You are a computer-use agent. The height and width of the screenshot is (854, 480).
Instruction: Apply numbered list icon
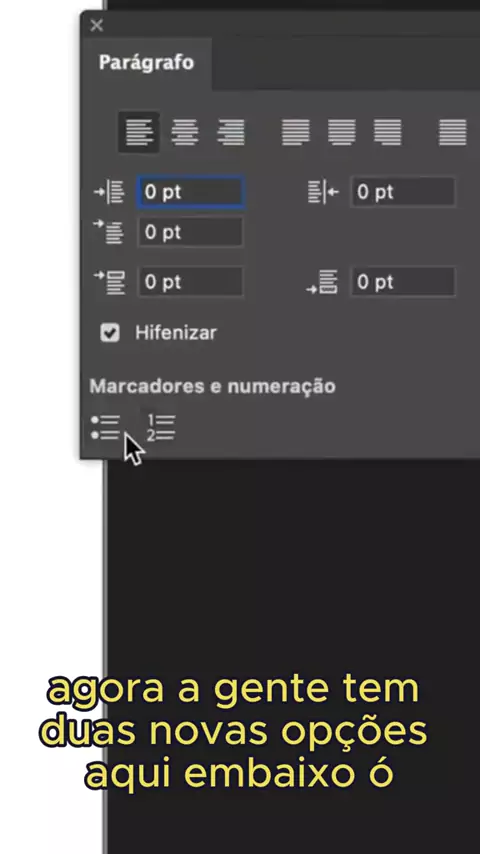pyautogui.click(x=161, y=428)
